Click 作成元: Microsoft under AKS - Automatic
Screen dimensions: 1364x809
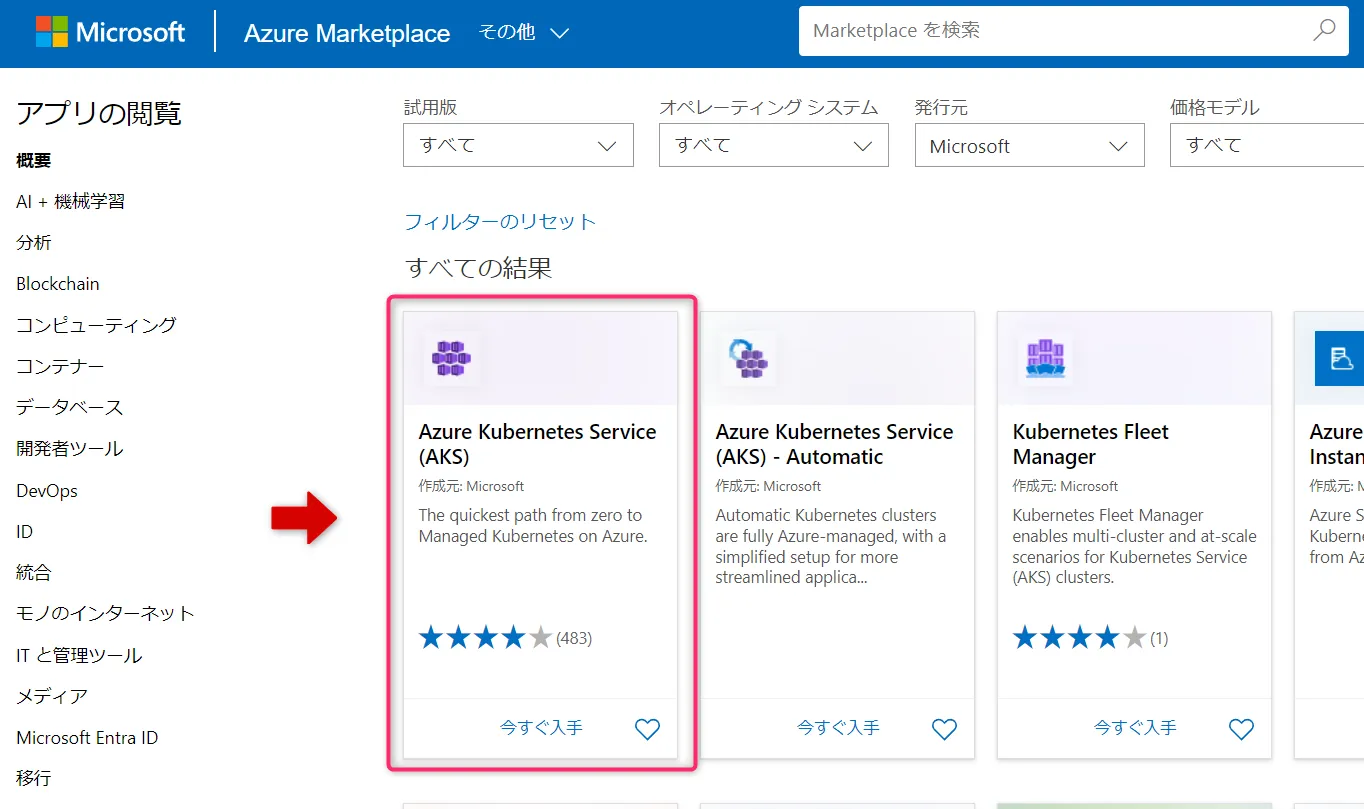coord(768,486)
